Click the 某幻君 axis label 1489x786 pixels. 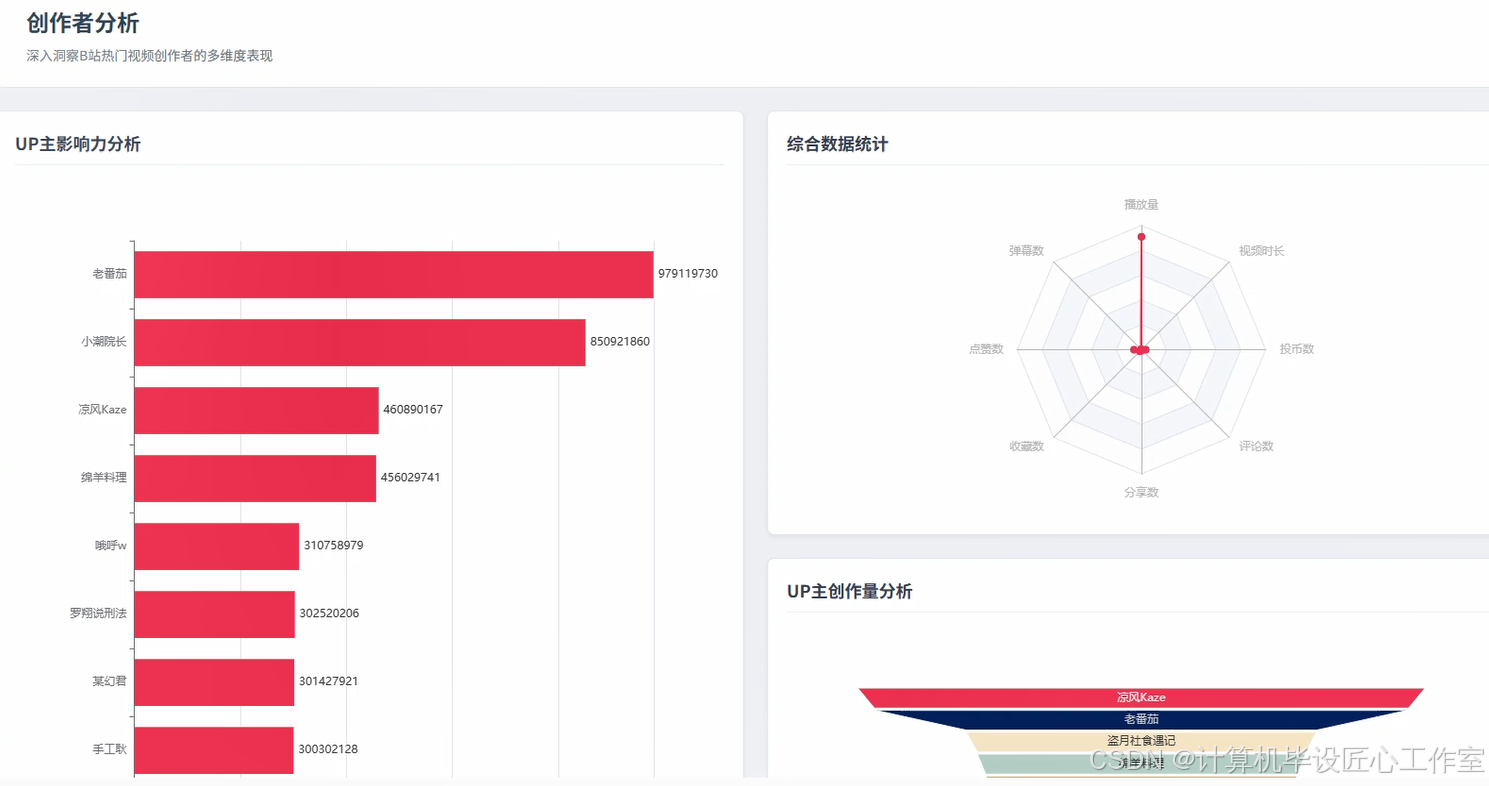click(x=110, y=682)
